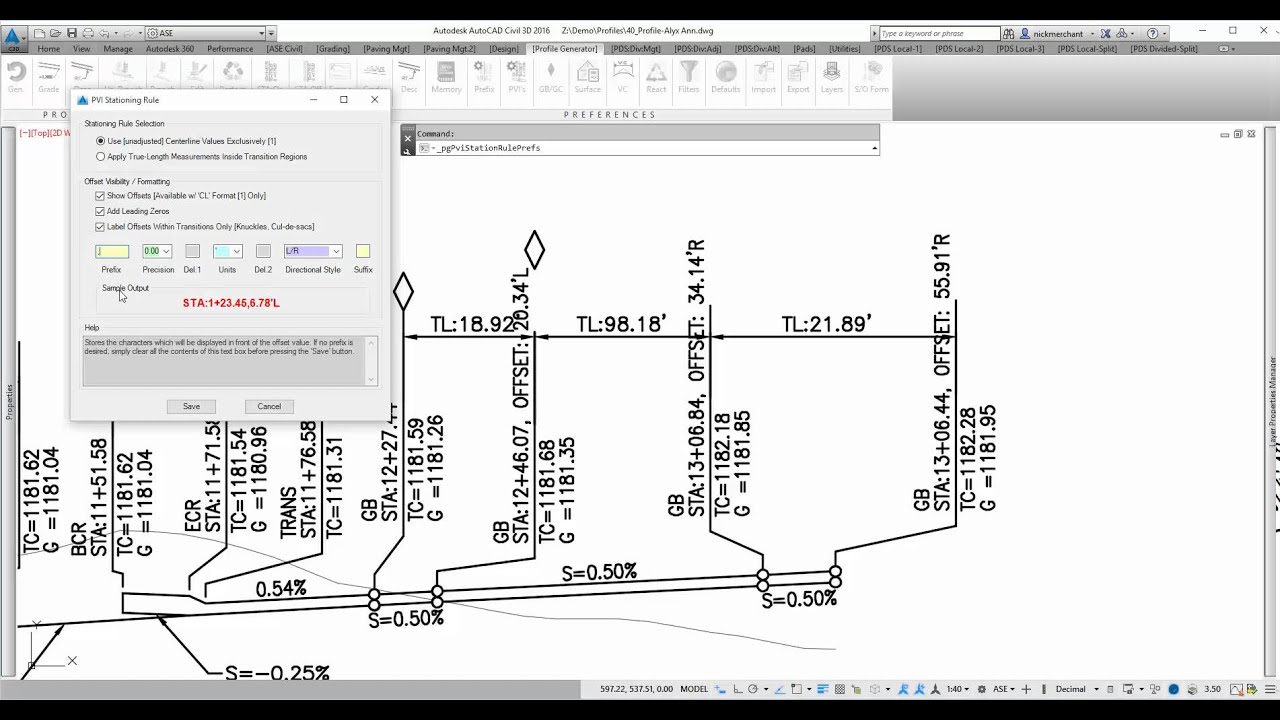Switch to the Manage ribbon tab

coord(118,48)
